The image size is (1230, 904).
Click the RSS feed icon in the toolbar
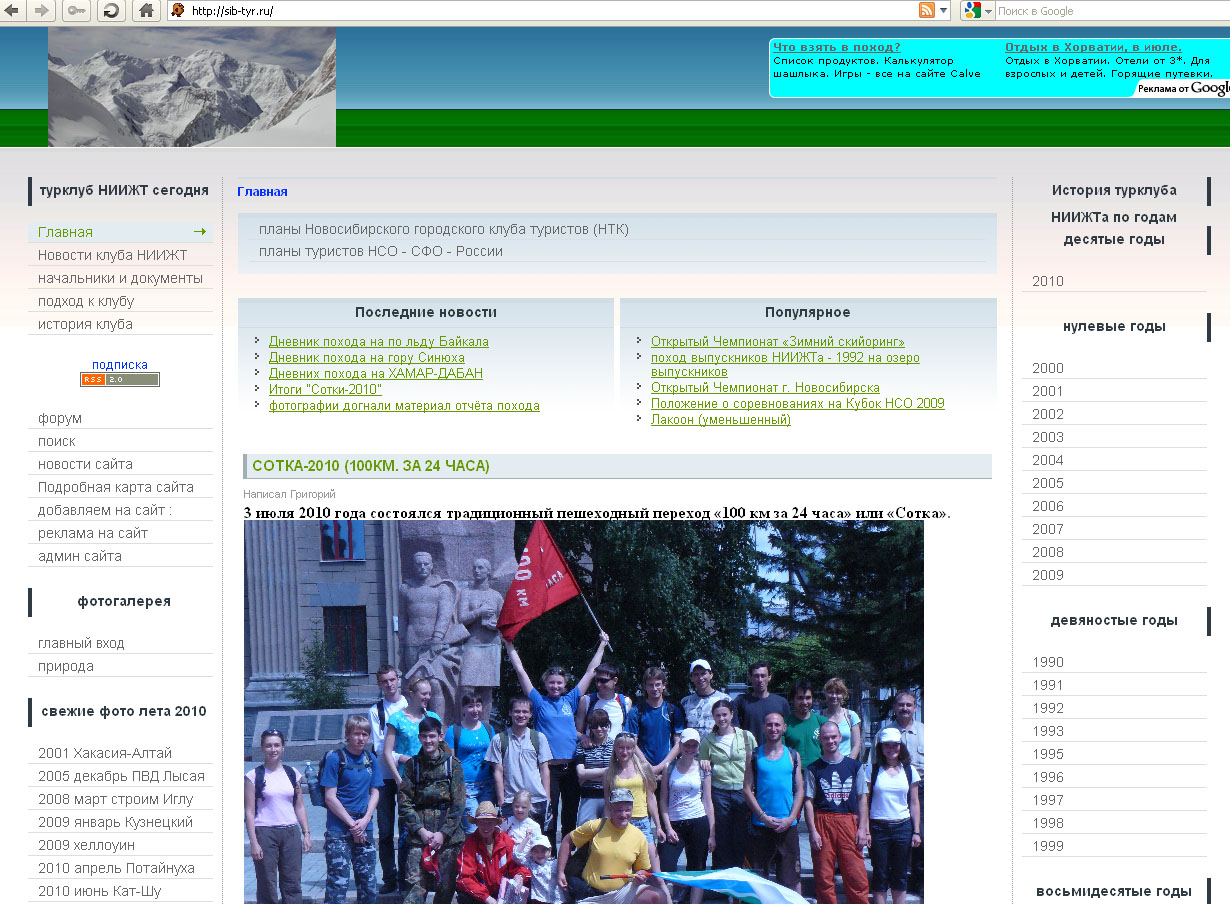[928, 10]
